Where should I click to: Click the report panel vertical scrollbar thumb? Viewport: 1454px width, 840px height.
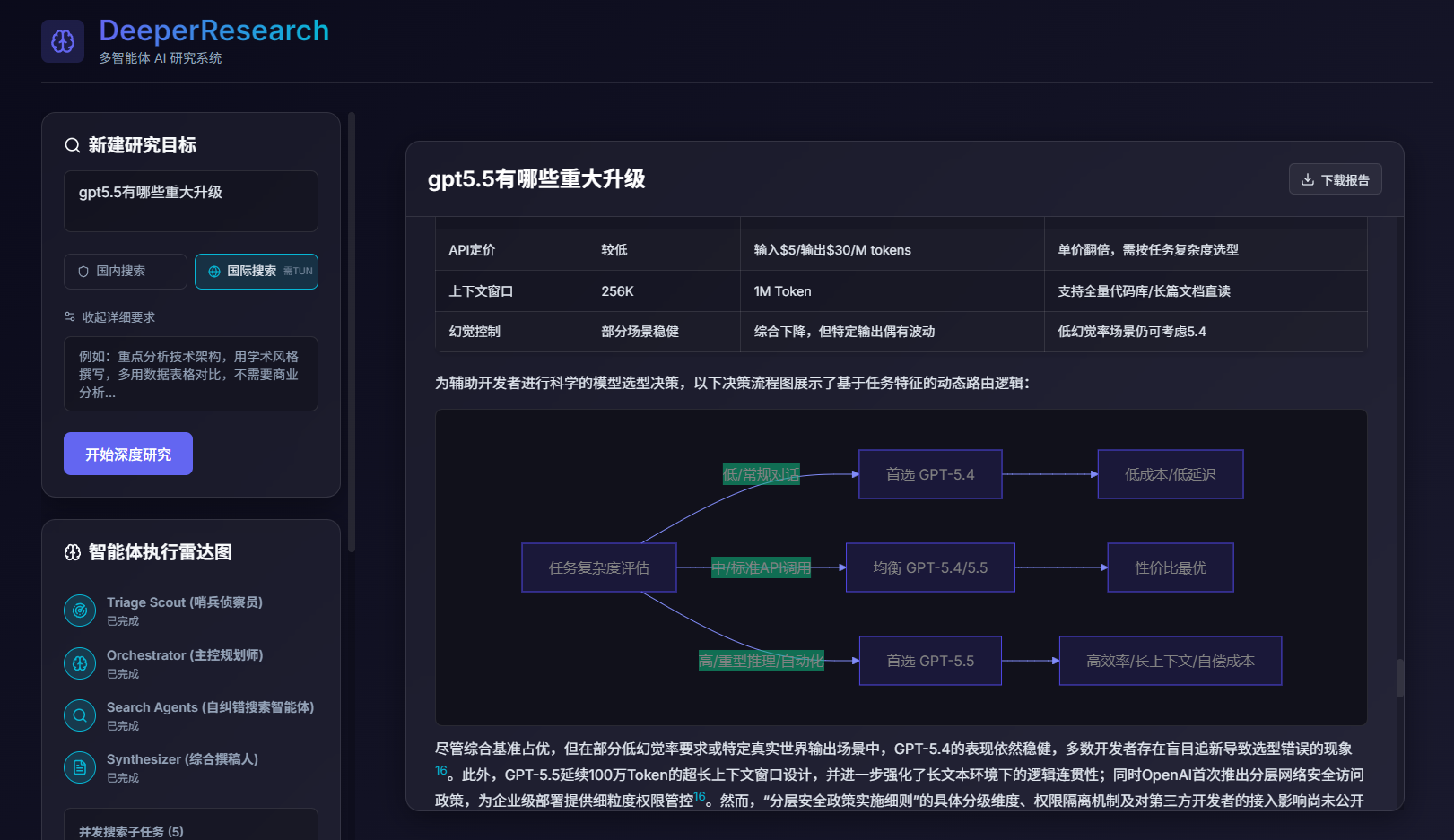[1399, 678]
